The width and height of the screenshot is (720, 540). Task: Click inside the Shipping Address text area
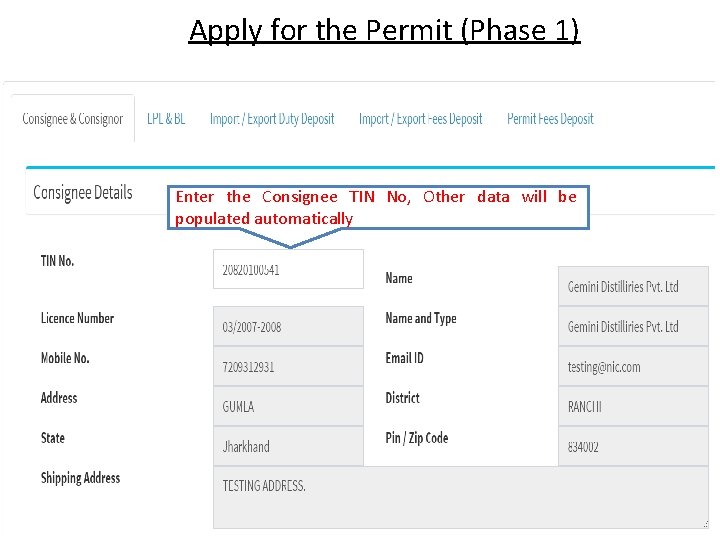click(x=460, y=497)
